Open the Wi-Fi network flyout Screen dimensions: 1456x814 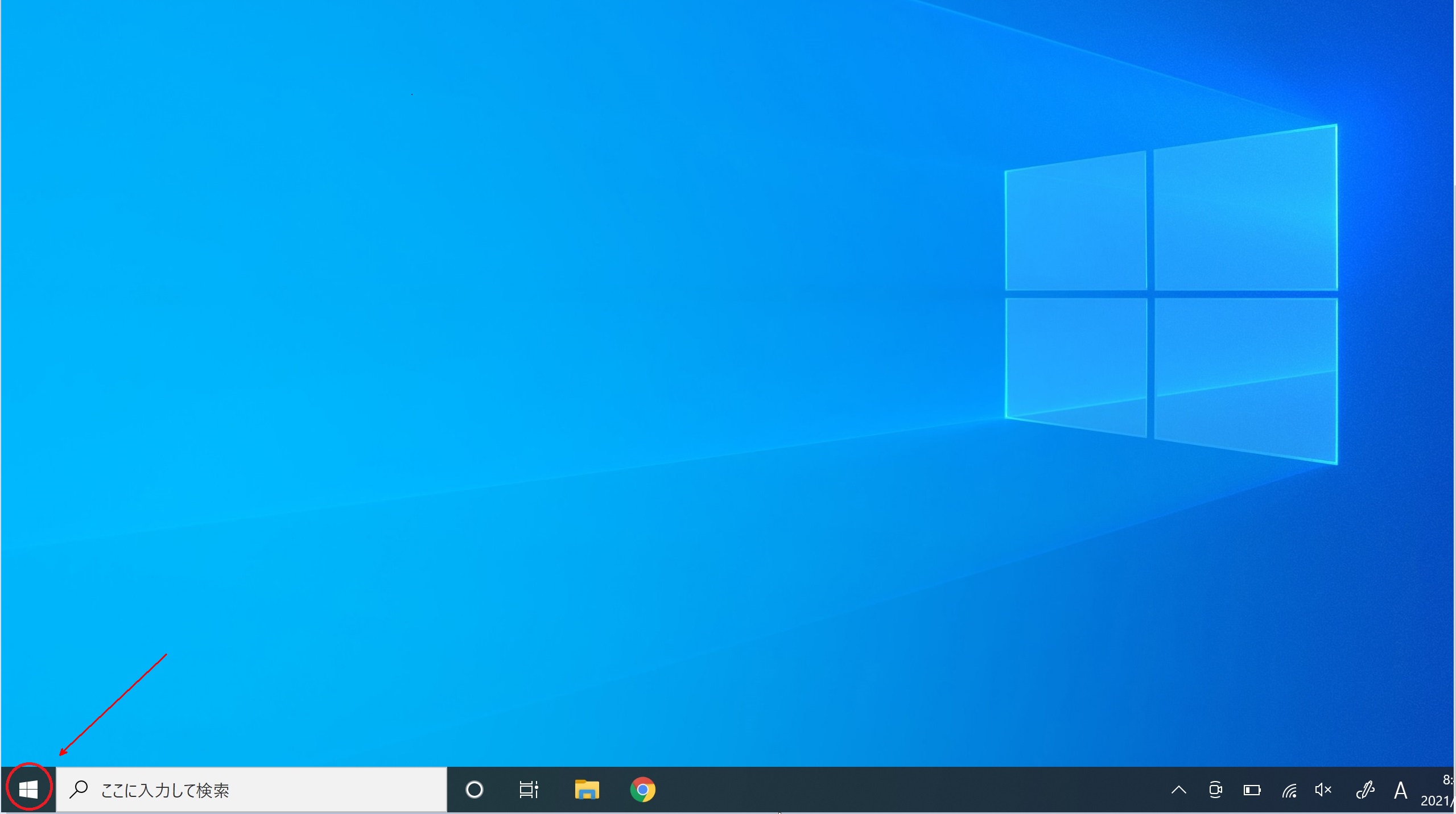(1289, 790)
